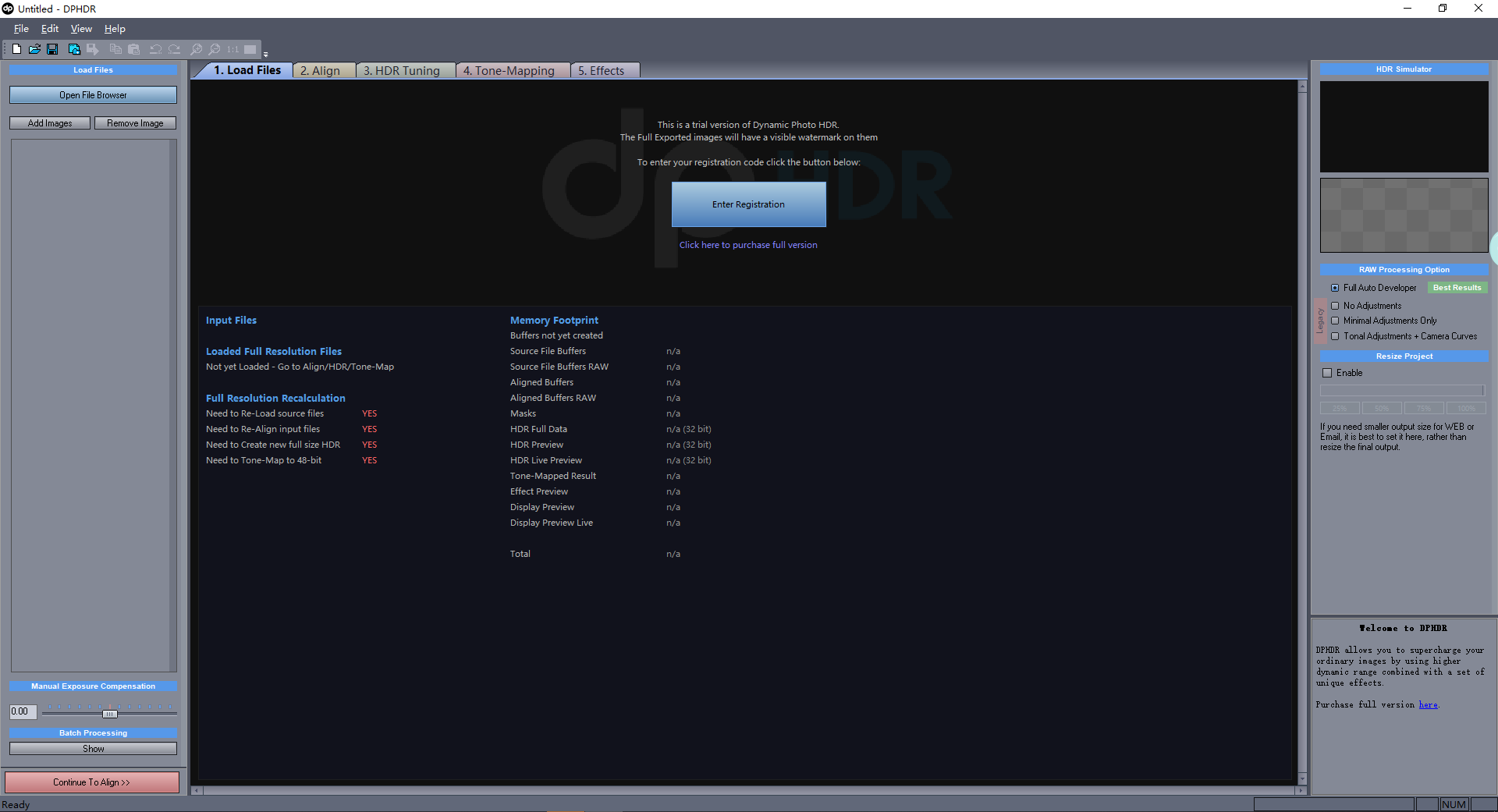The image size is (1498, 812).
Task: Click Continue To Align button
Action: (92, 782)
